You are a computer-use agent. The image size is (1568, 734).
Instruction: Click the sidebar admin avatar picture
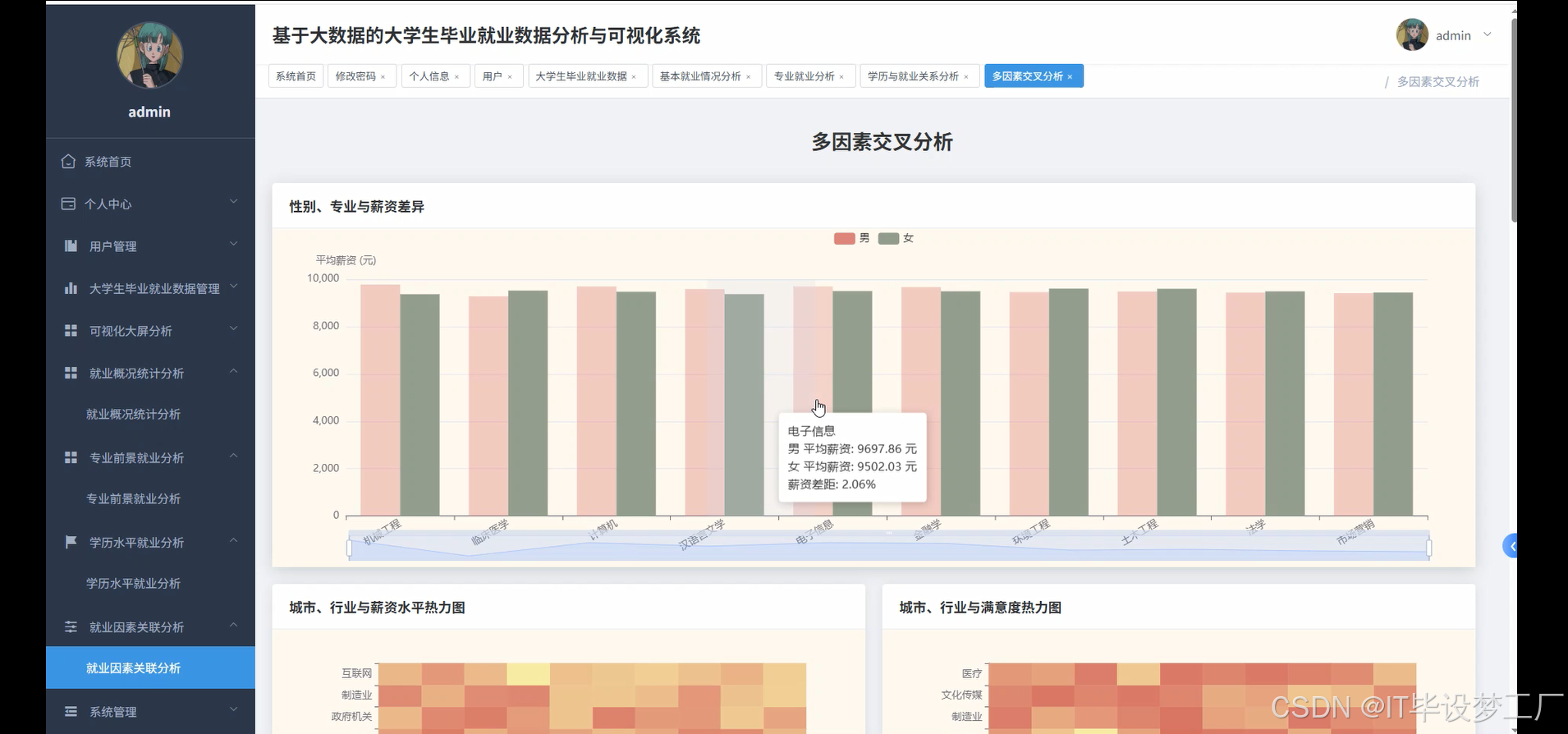149,55
